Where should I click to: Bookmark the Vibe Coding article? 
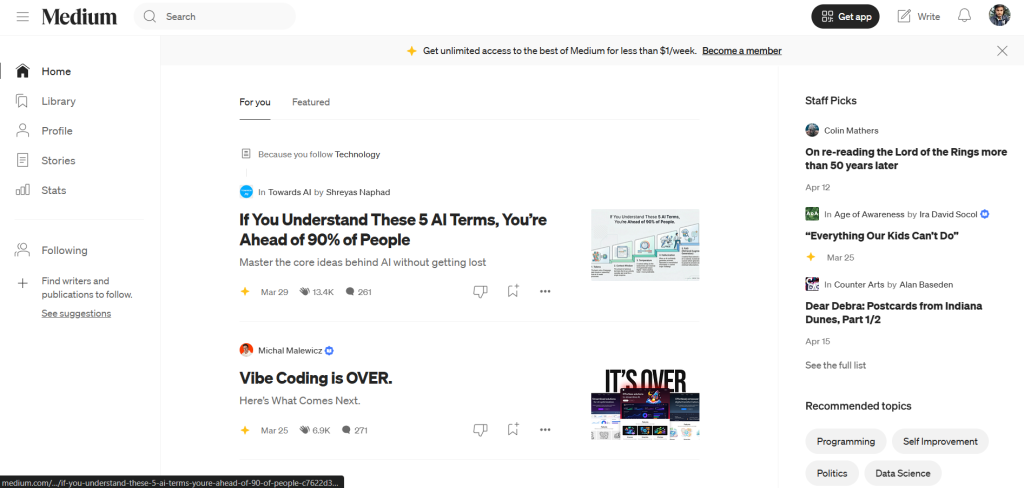pos(513,430)
